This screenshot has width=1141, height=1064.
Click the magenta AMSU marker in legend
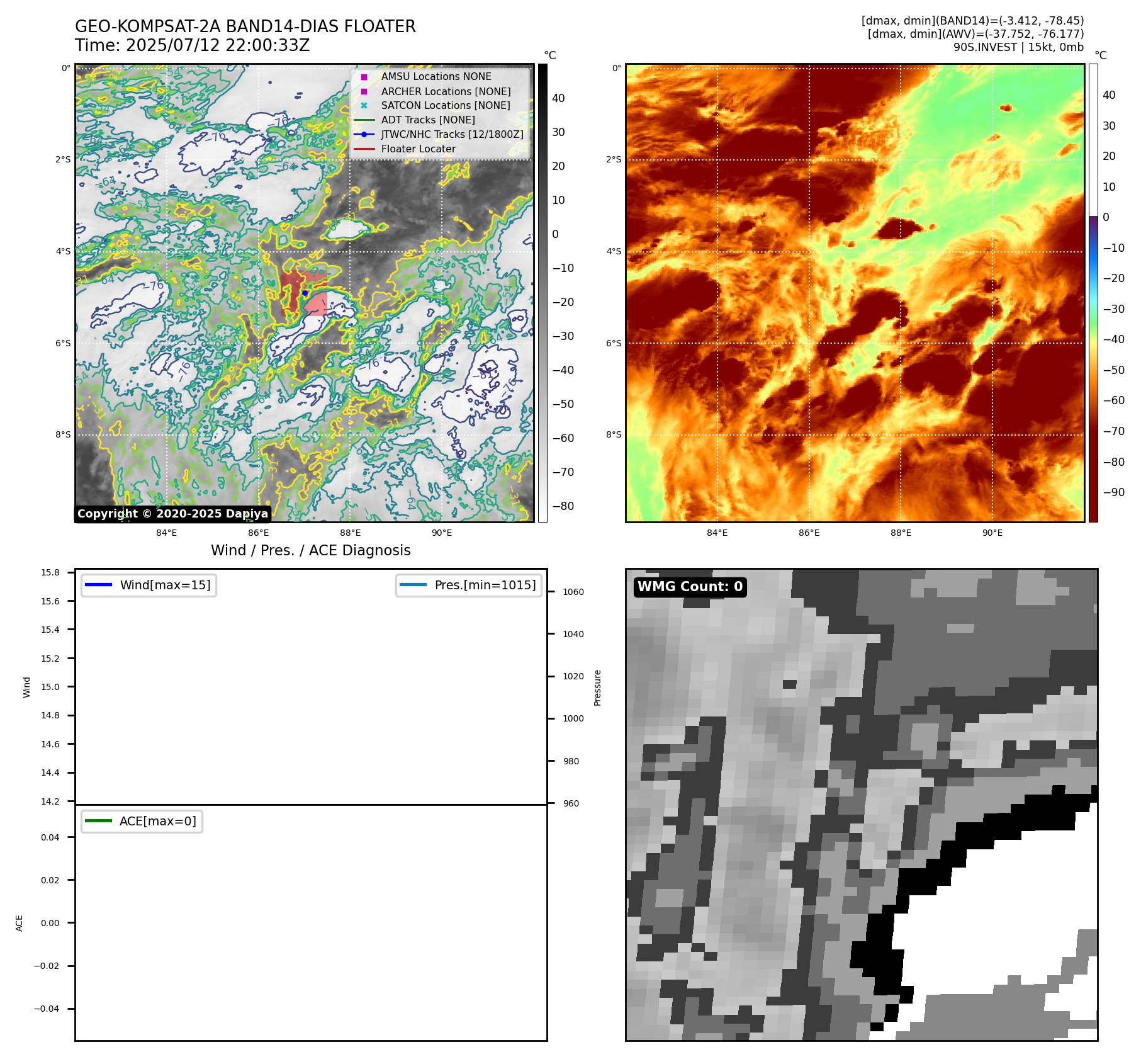pos(364,77)
